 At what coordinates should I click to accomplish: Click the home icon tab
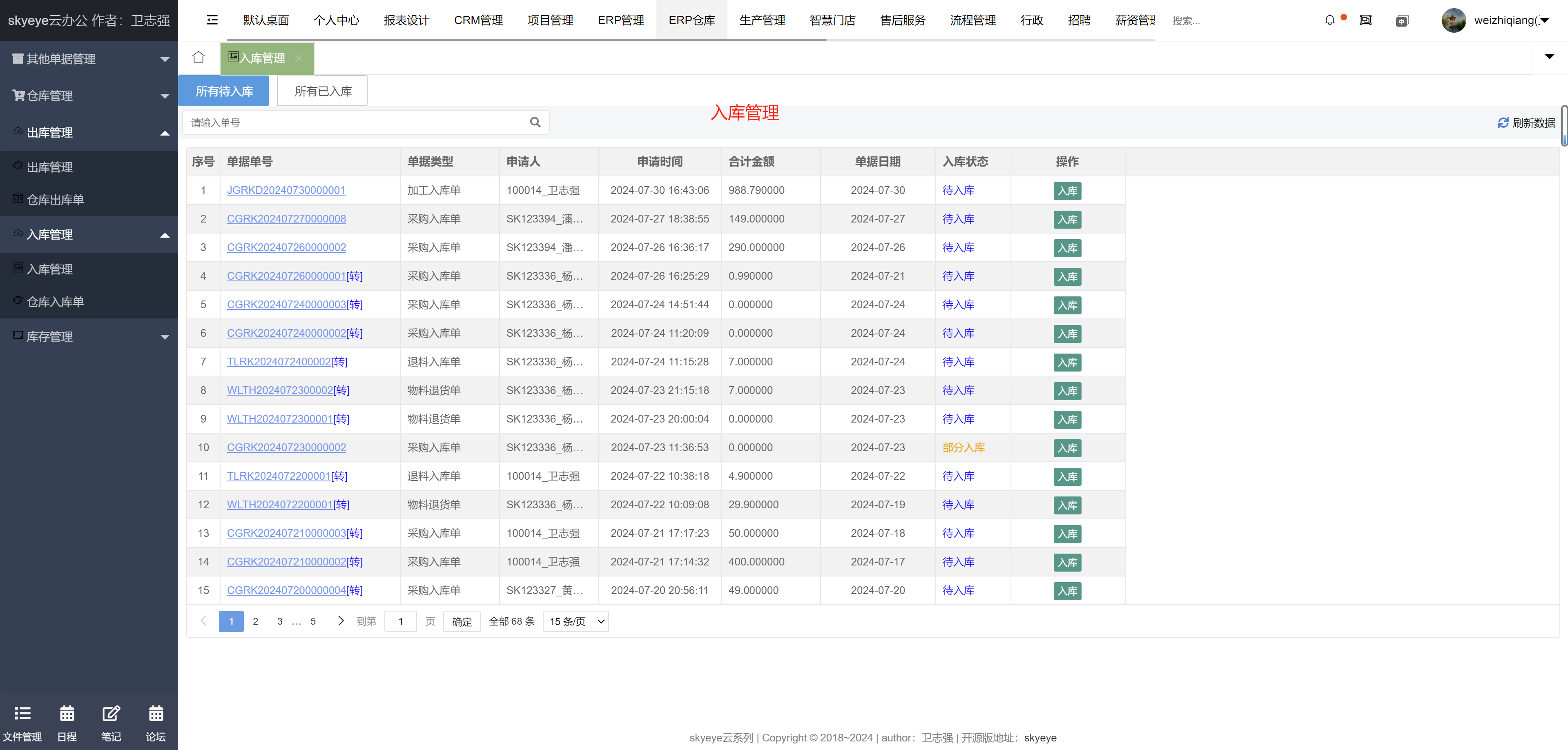(x=199, y=58)
